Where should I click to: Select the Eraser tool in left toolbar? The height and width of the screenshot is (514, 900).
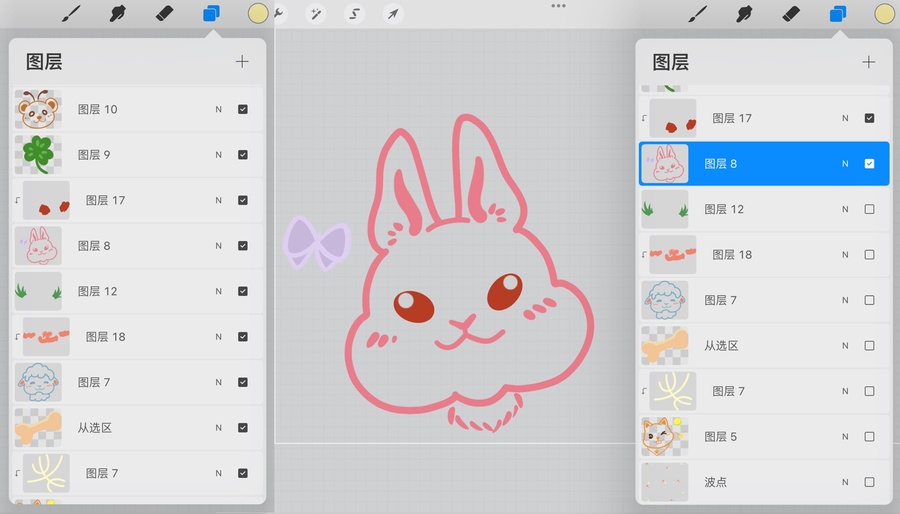point(165,13)
